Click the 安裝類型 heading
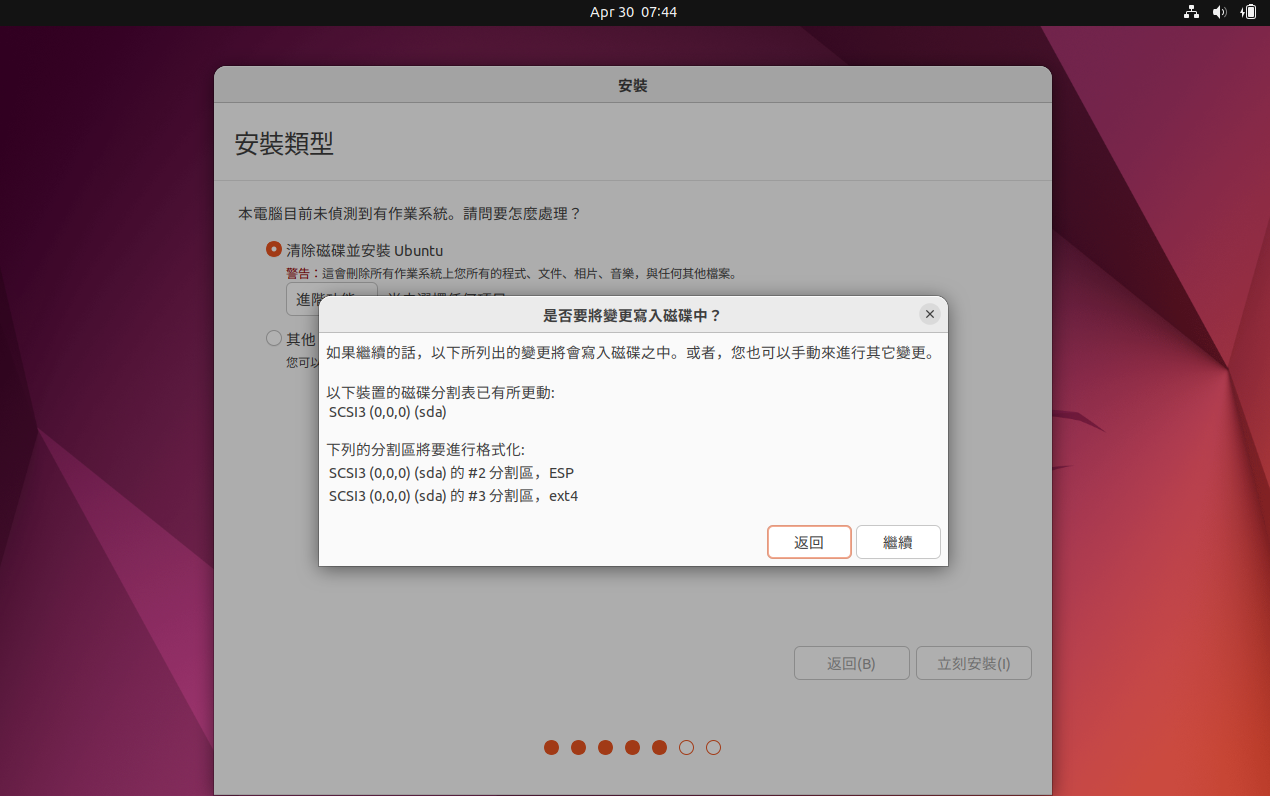Screen dimensions: 1270x796 (x=284, y=143)
